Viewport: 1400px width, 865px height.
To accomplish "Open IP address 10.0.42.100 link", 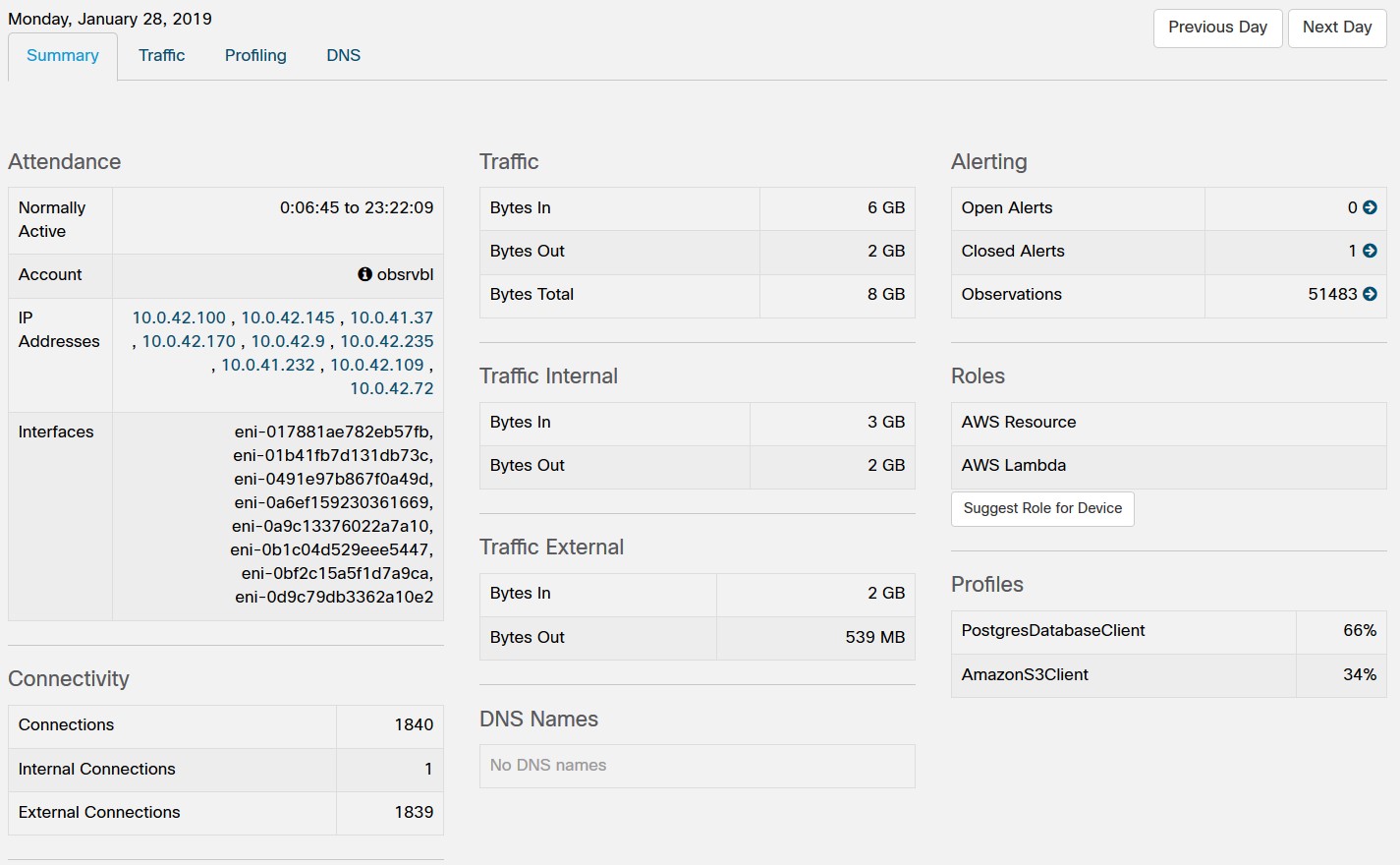I will [x=179, y=317].
